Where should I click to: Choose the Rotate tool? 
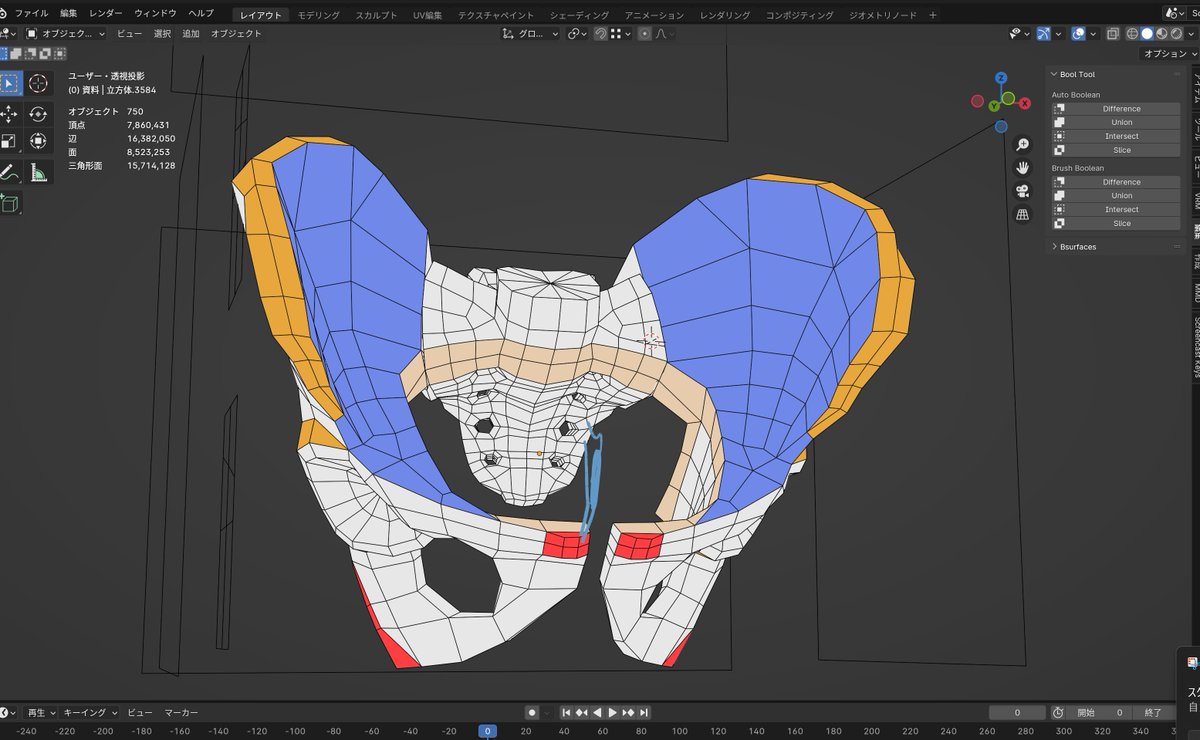click(38, 113)
